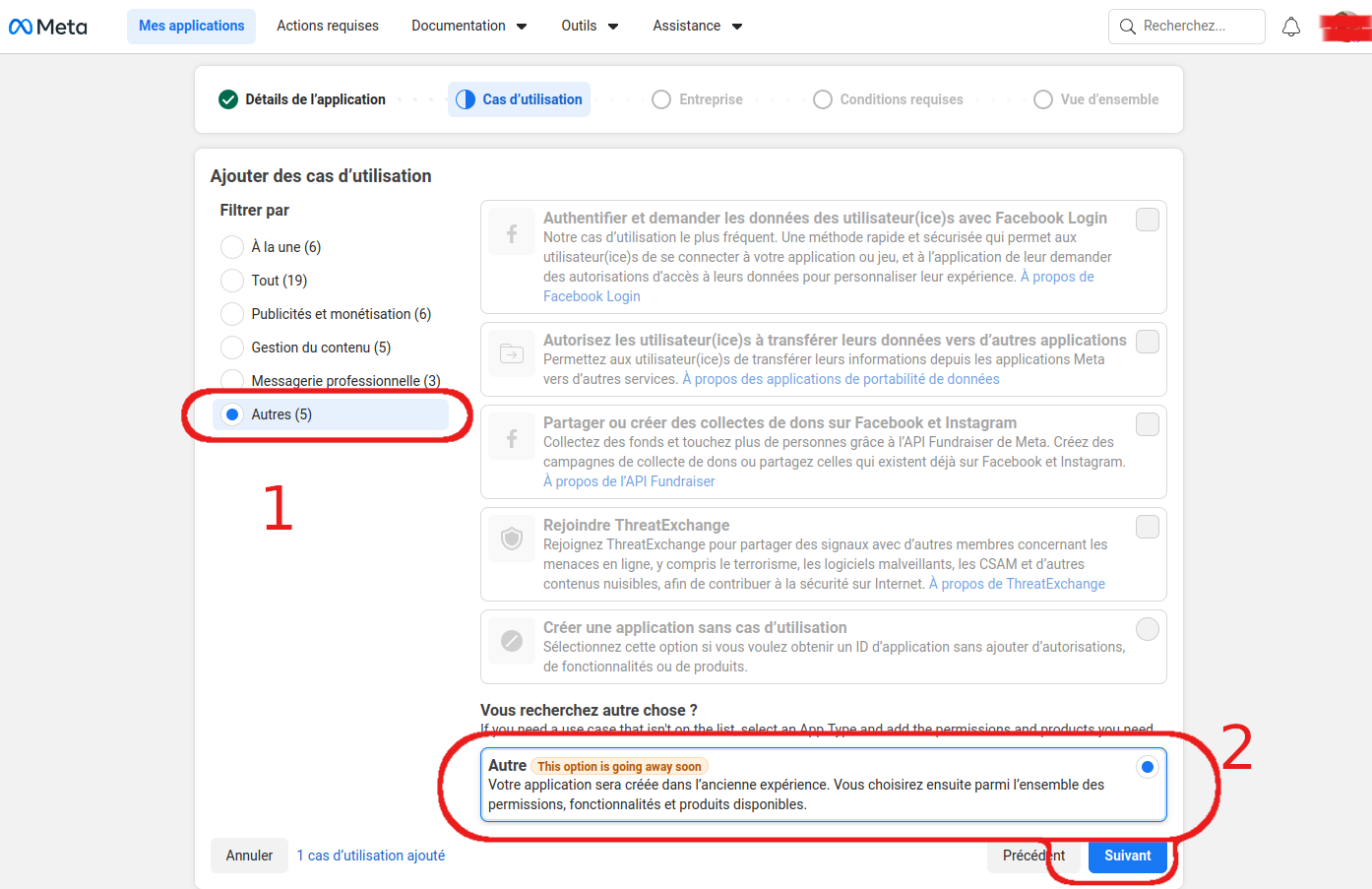Click the no use case slashed-circle icon

click(512, 641)
